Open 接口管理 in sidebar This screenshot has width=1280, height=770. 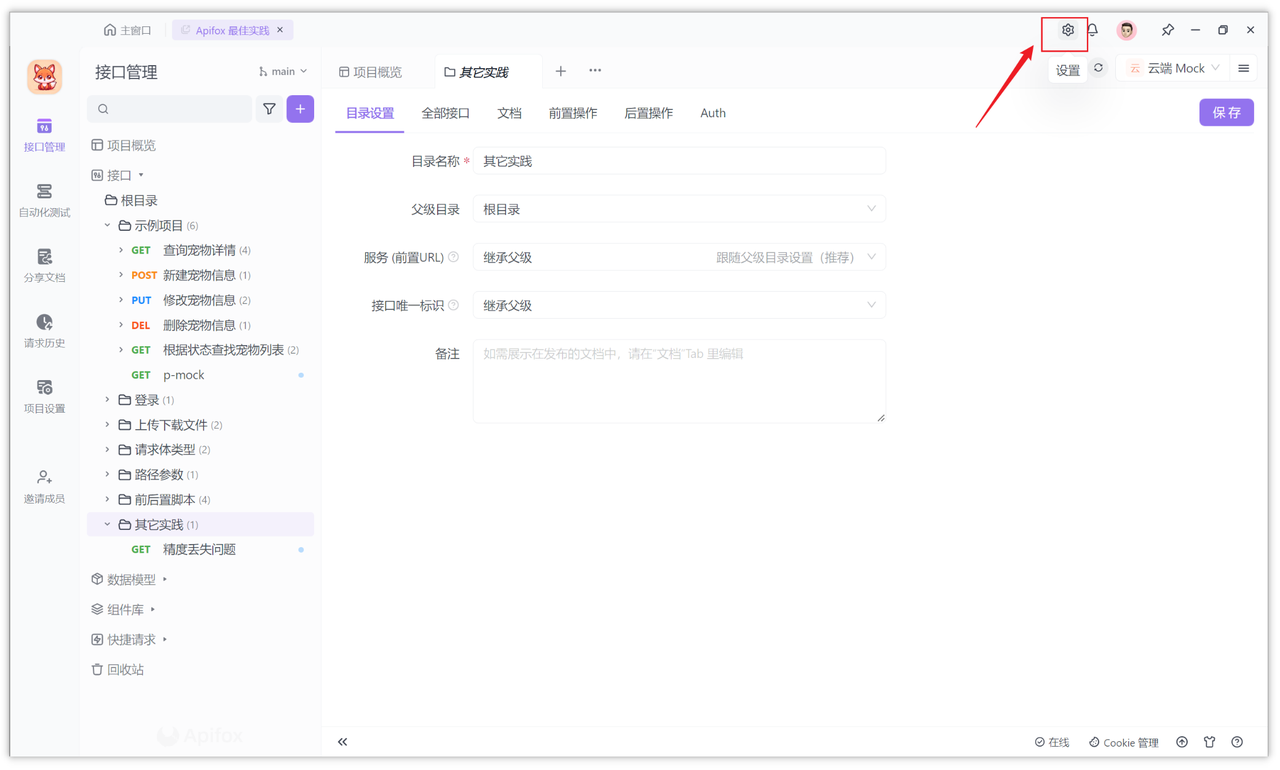coord(44,135)
